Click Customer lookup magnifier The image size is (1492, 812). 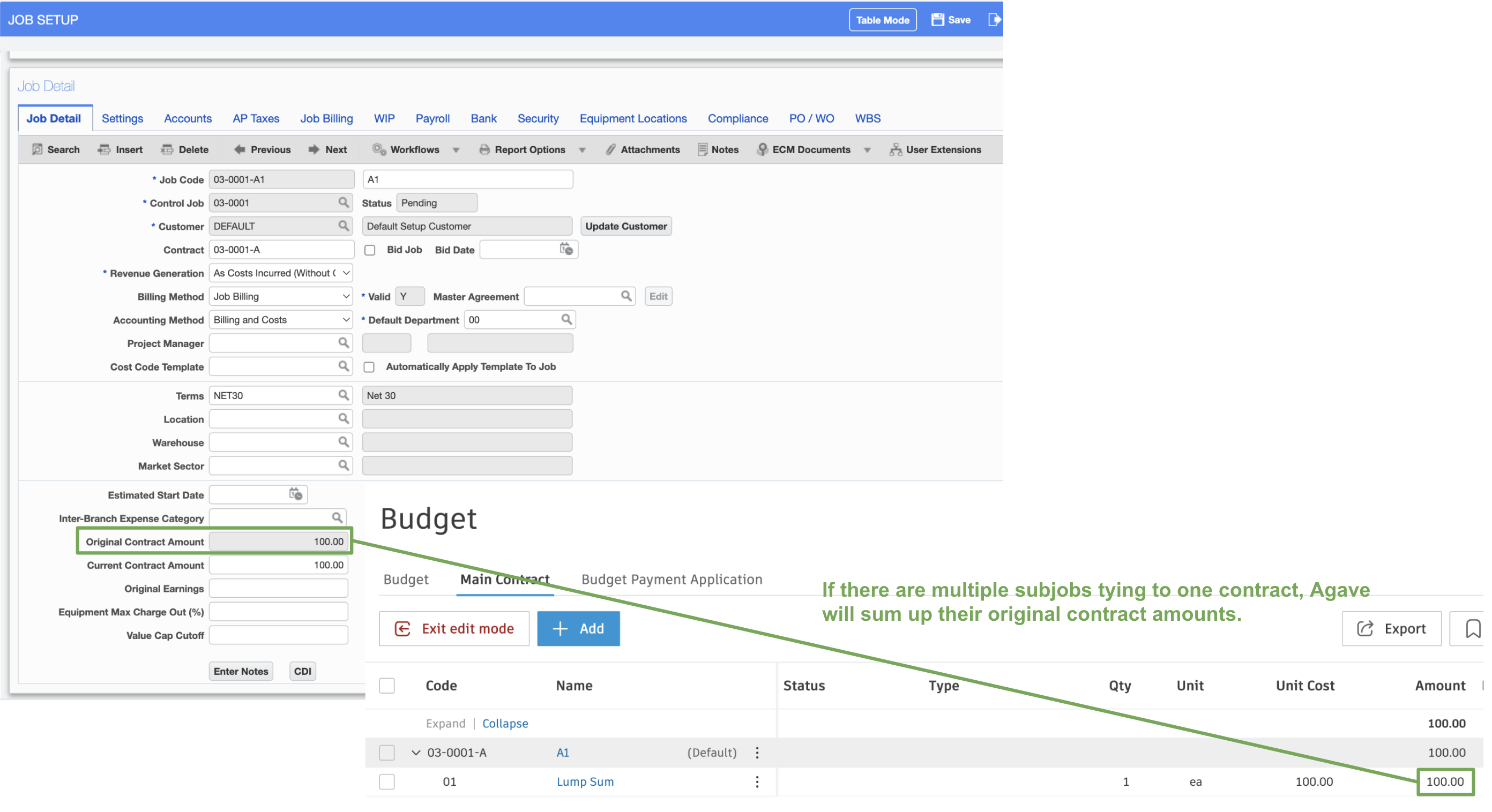point(344,225)
